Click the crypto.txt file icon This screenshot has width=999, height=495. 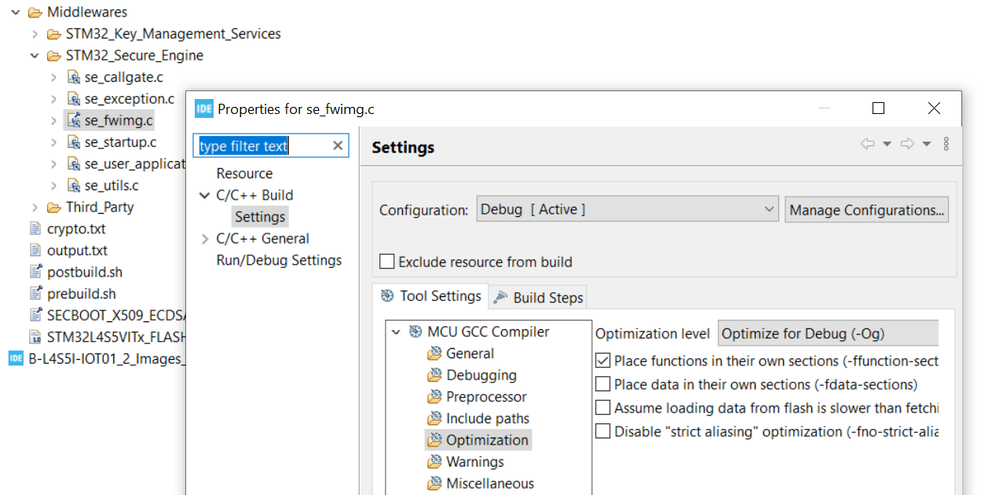tap(36, 229)
